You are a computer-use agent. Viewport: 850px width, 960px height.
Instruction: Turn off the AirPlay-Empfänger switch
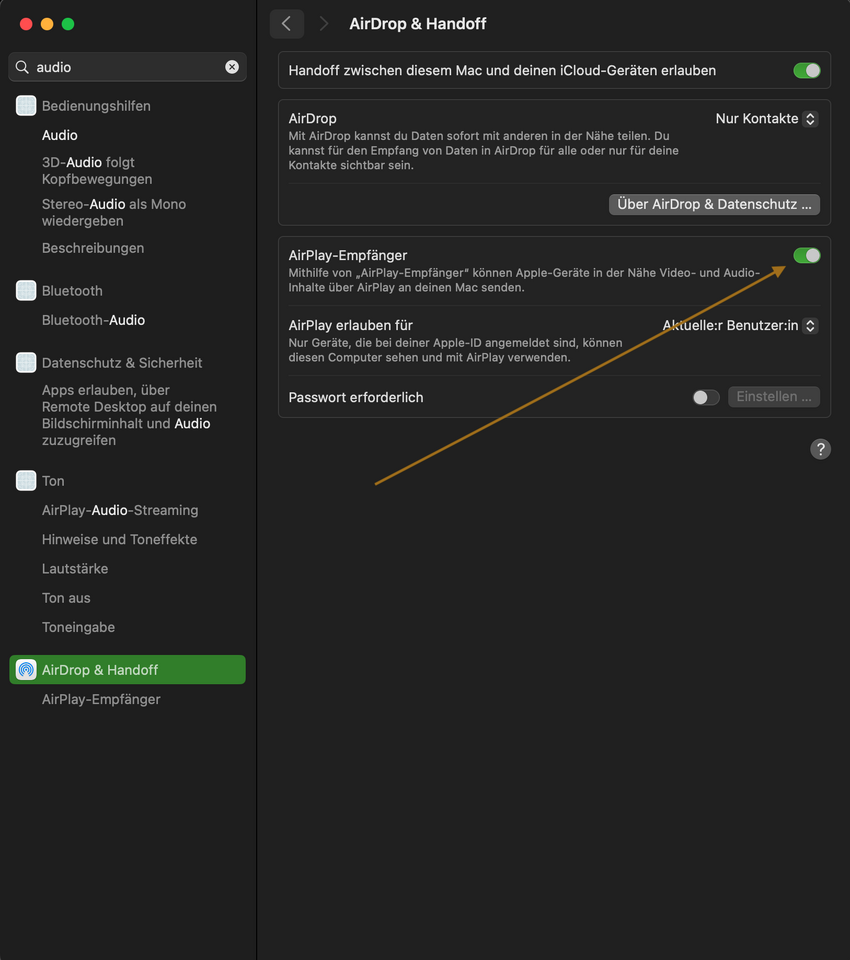pos(807,255)
